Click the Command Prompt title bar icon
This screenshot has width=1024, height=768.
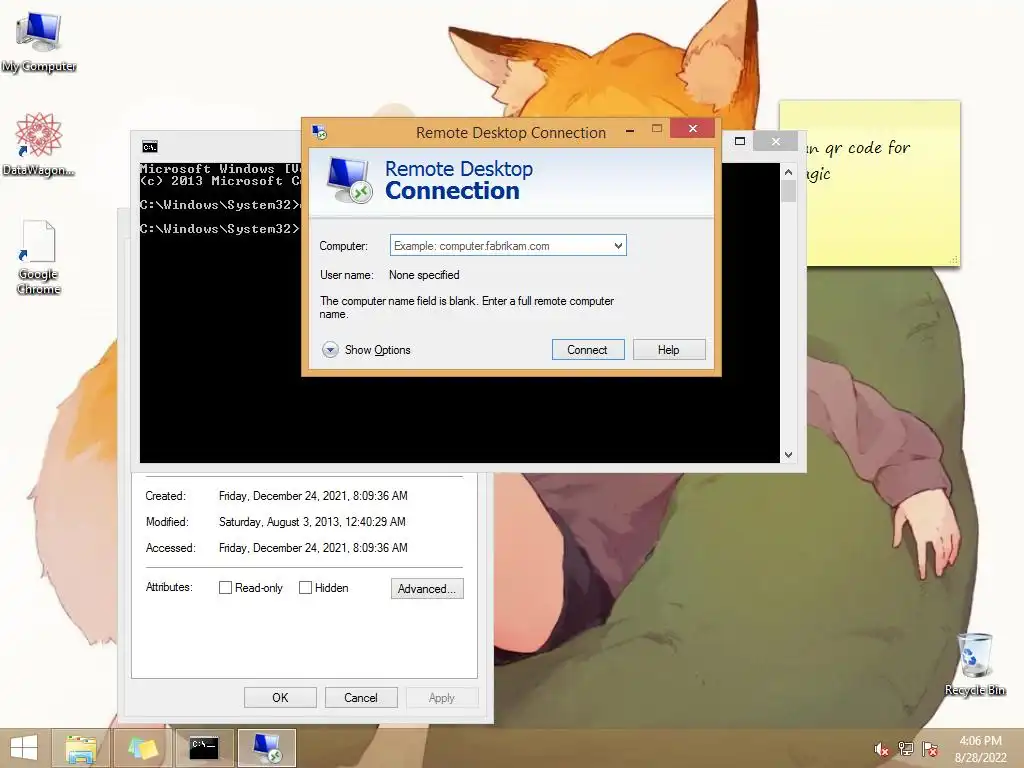point(150,146)
